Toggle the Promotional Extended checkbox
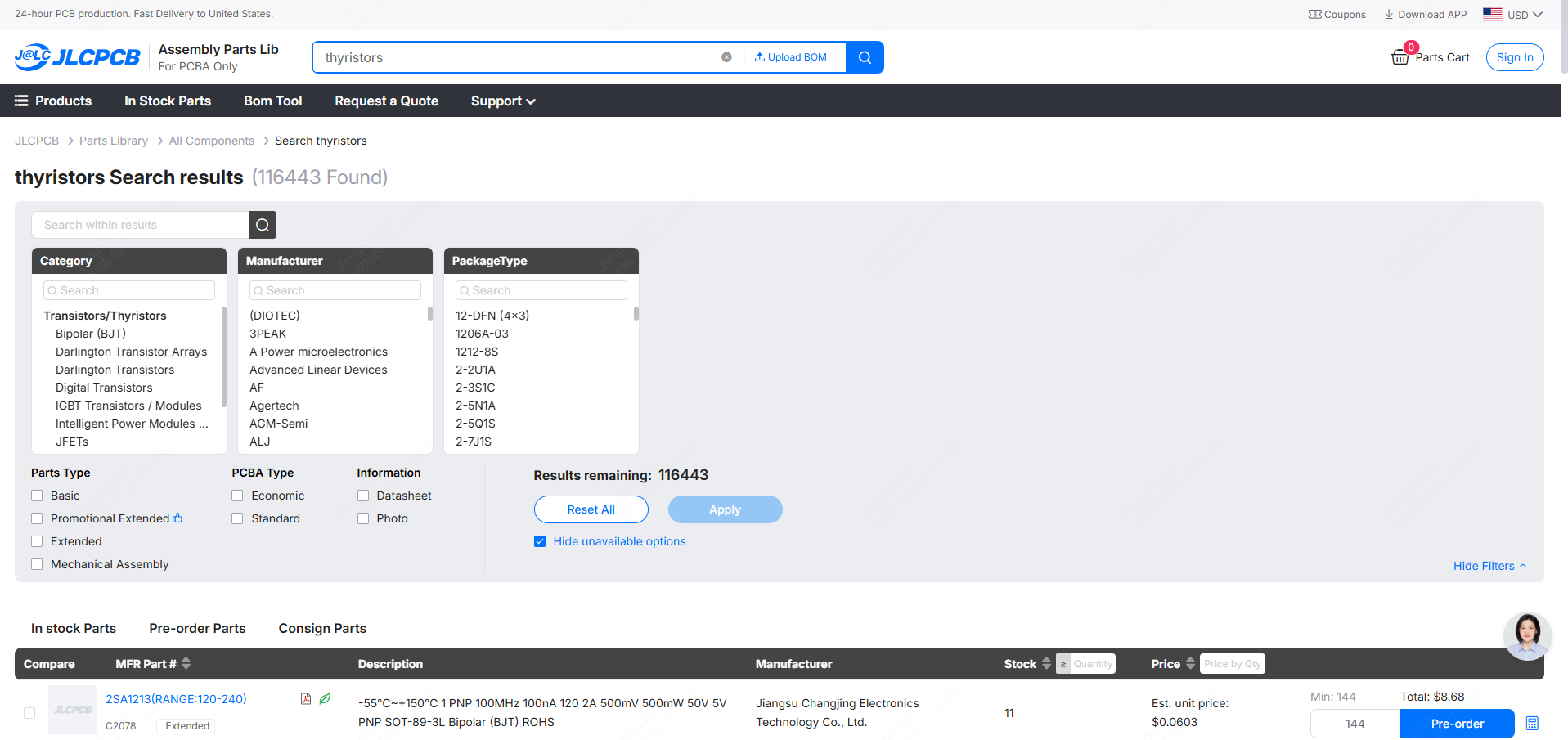1568x740 pixels. coord(37,518)
